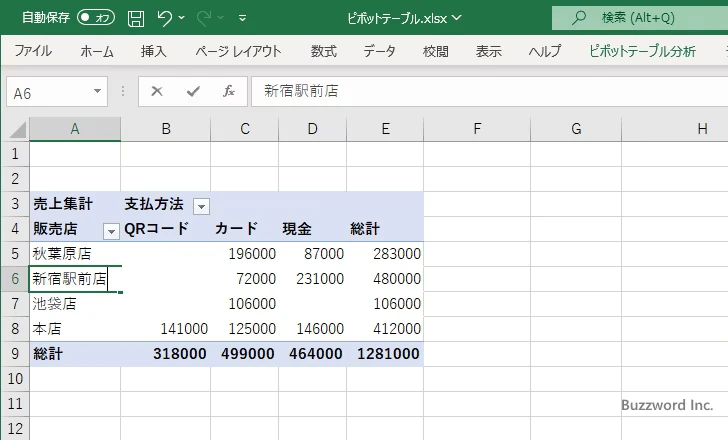Select row 6 header
The height and width of the screenshot is (440, 728).
pos(15,278)
